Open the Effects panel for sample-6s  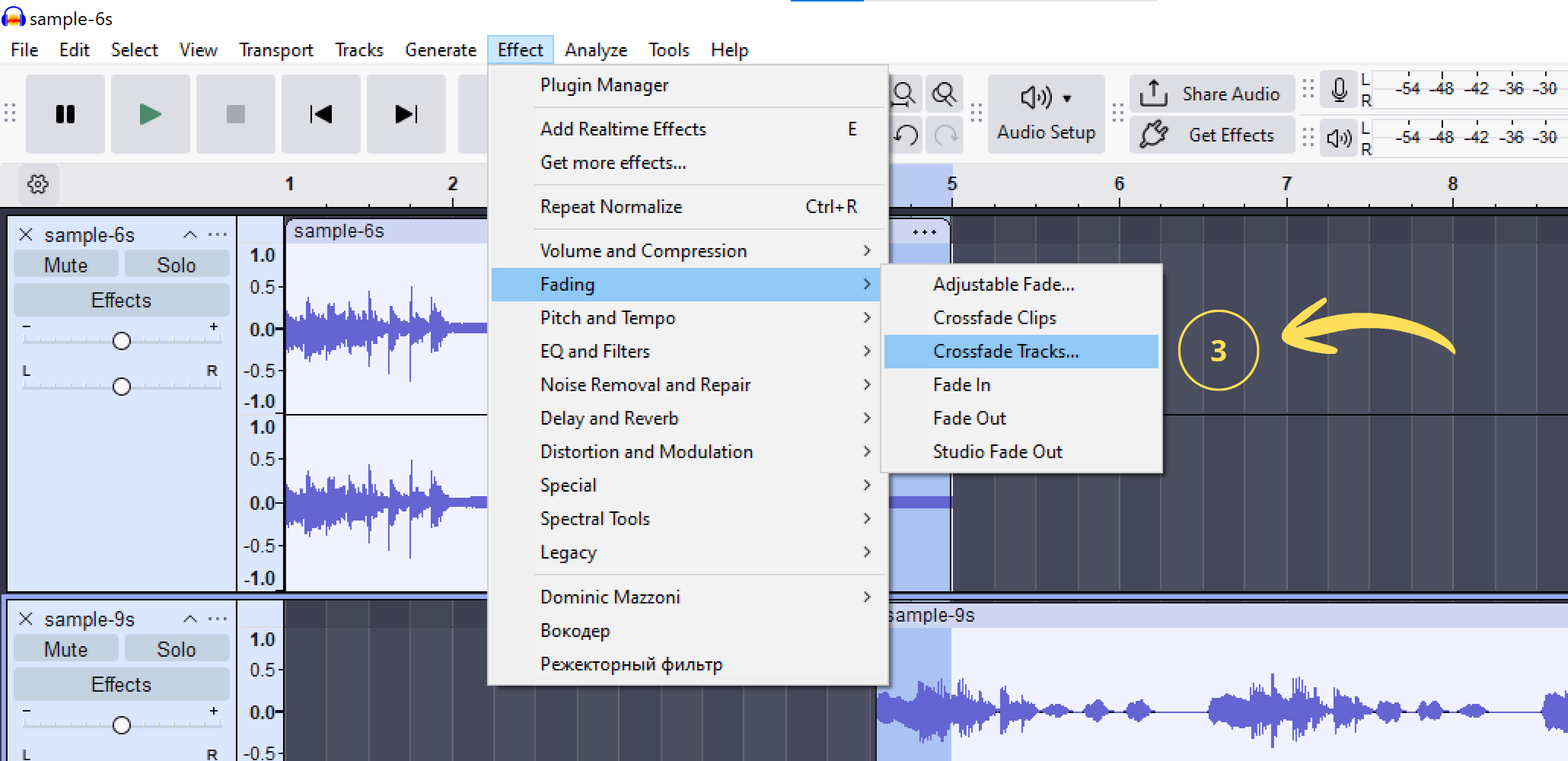(121, 299)
